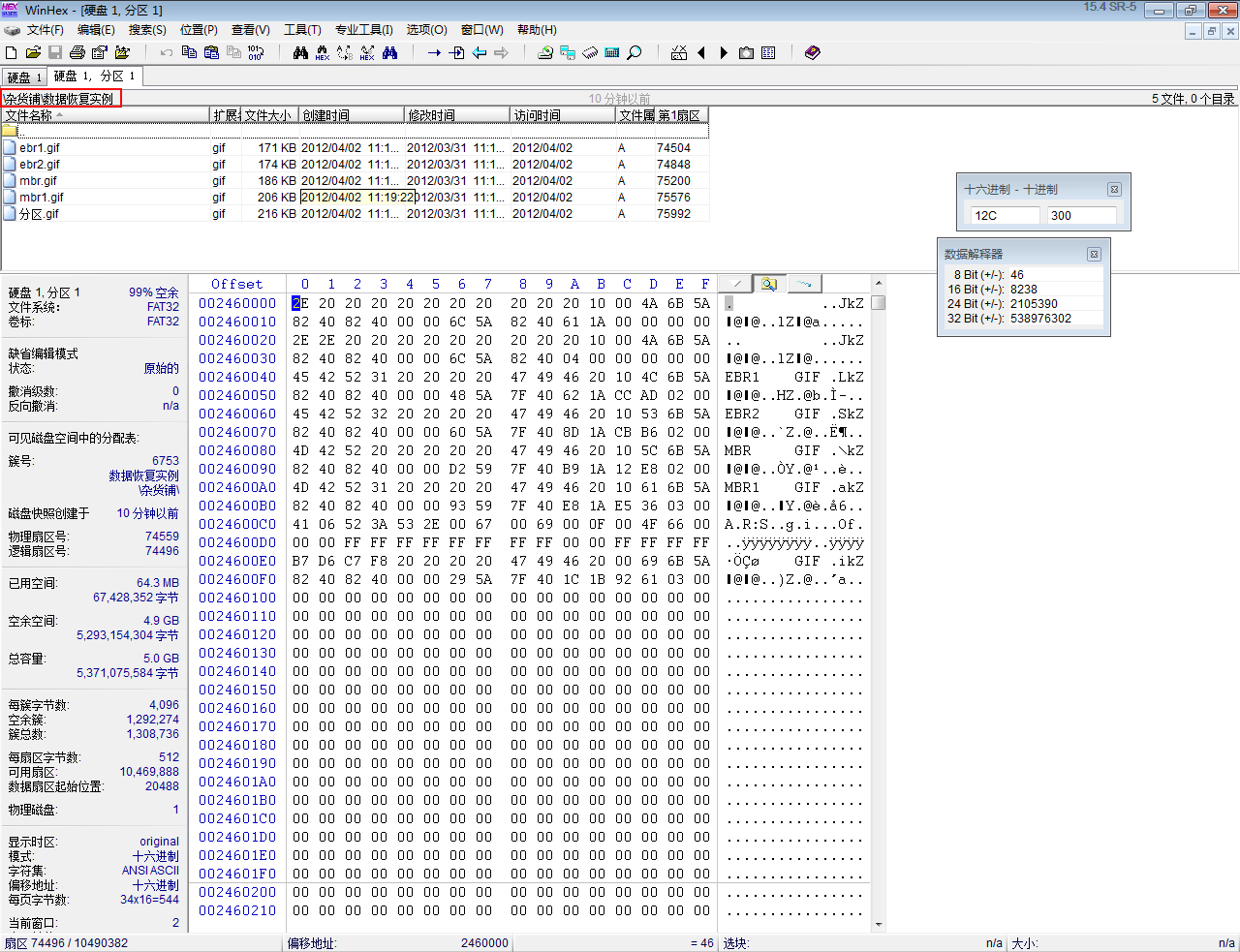Open the 选项(O) menu

426,30
